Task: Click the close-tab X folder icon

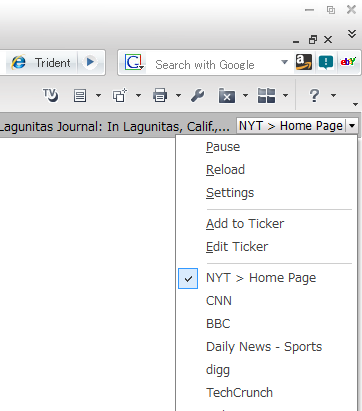Action: click(x=227, y=96)
